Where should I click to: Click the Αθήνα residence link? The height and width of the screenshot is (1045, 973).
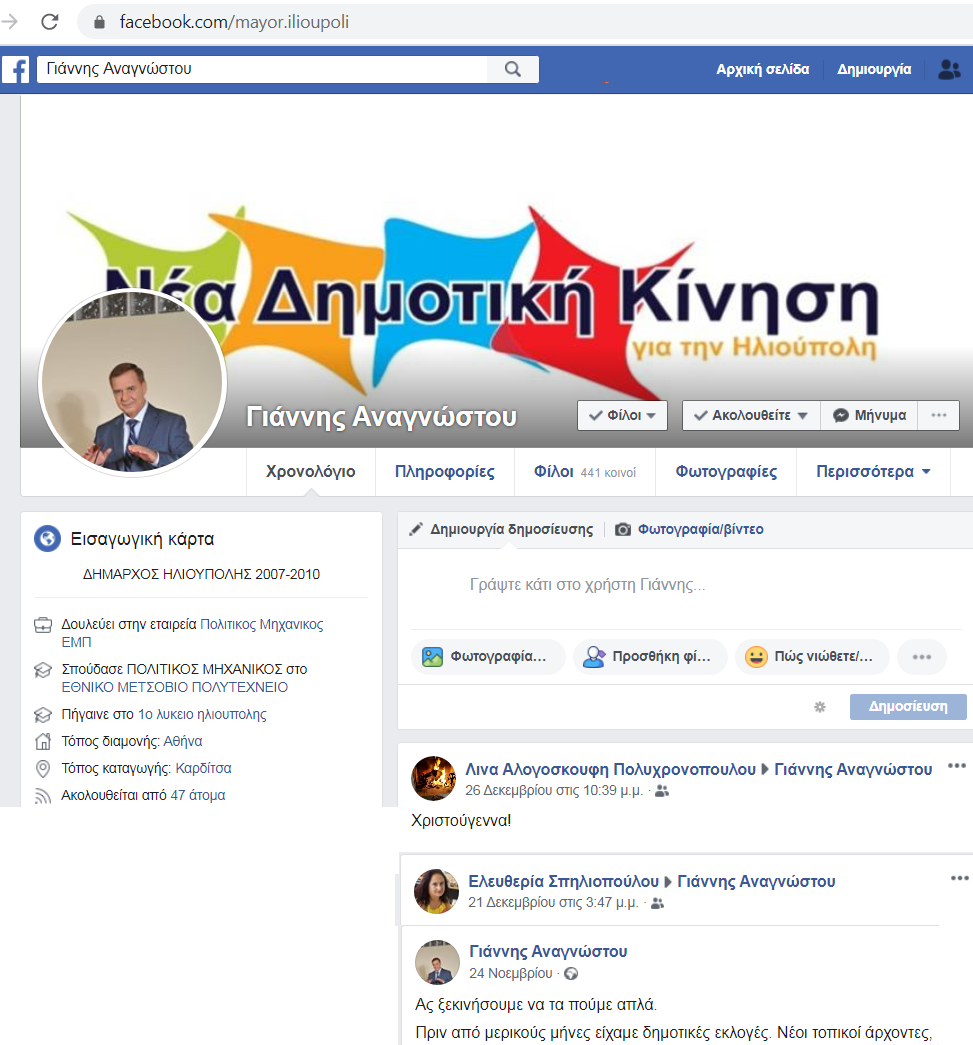(183, 741)
